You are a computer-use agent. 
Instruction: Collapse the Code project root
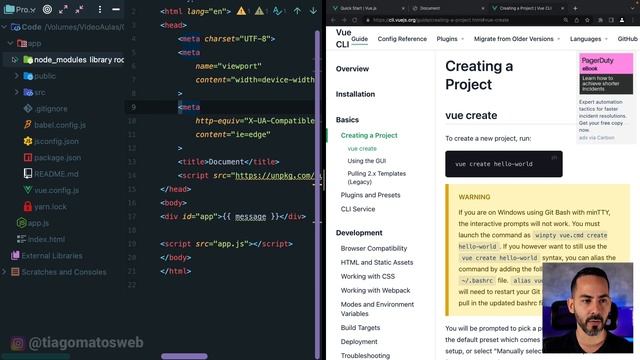pyautogui.click(x=4, y=27)
